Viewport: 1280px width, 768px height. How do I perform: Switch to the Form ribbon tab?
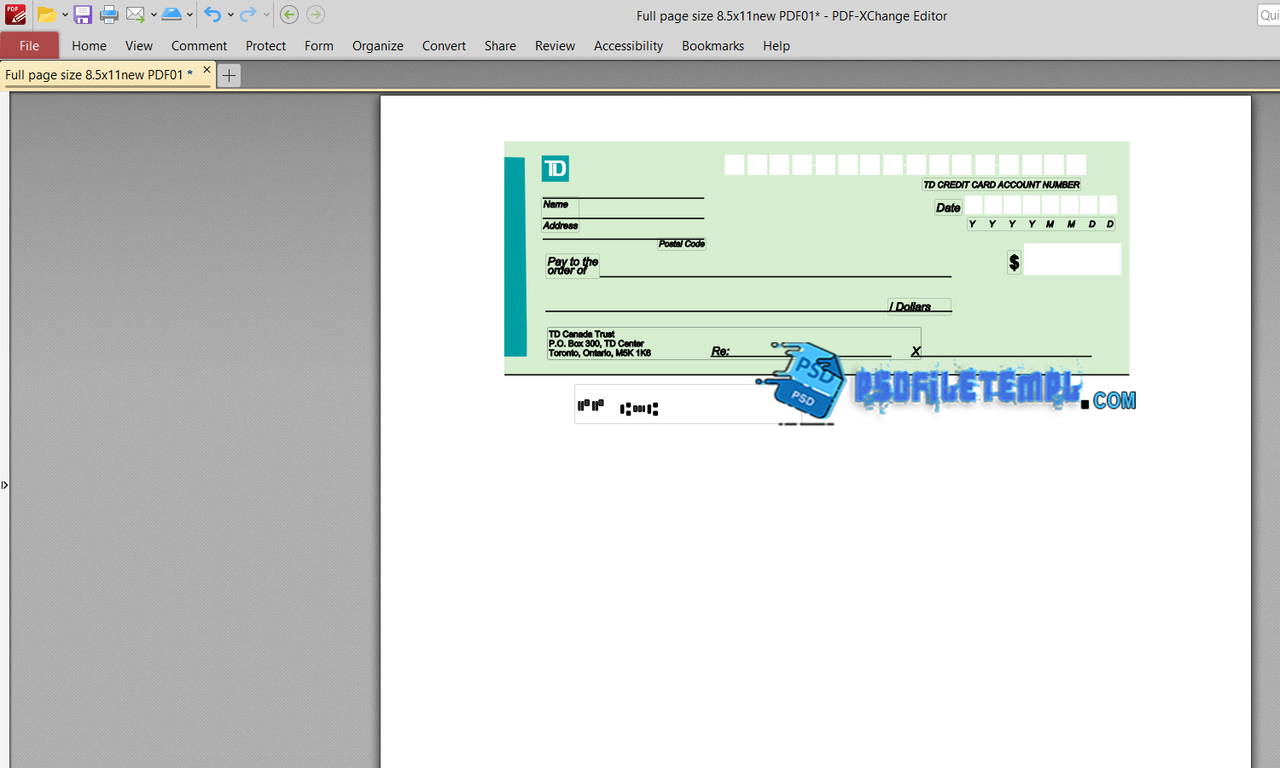pos(319,45)
